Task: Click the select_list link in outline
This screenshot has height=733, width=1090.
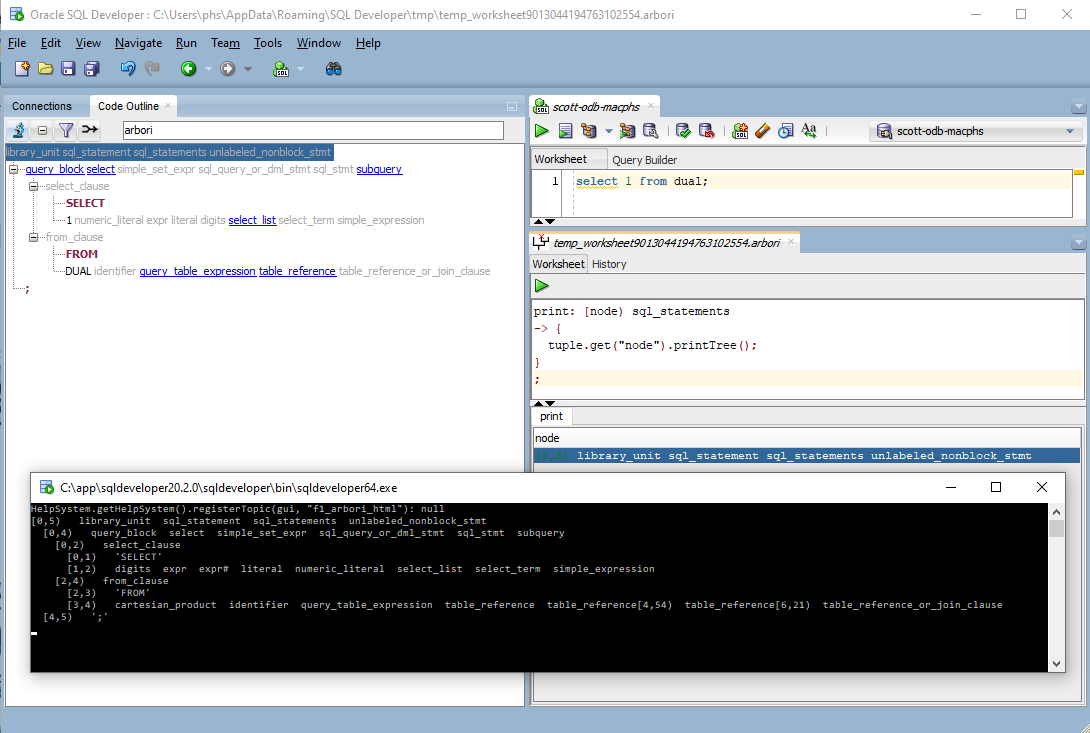Action: [252, 220]
